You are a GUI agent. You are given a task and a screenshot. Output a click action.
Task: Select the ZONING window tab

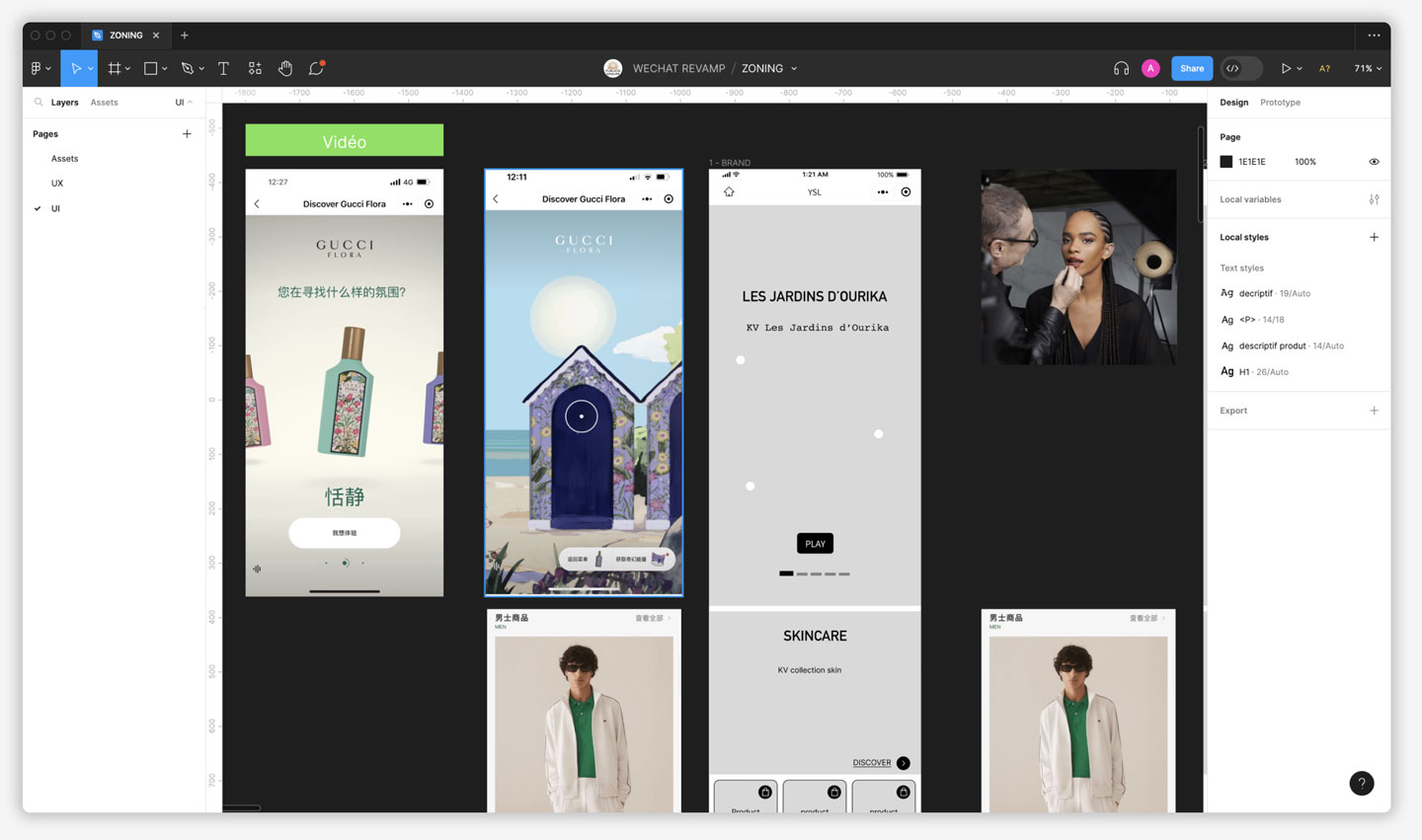[x=125, y=36]
